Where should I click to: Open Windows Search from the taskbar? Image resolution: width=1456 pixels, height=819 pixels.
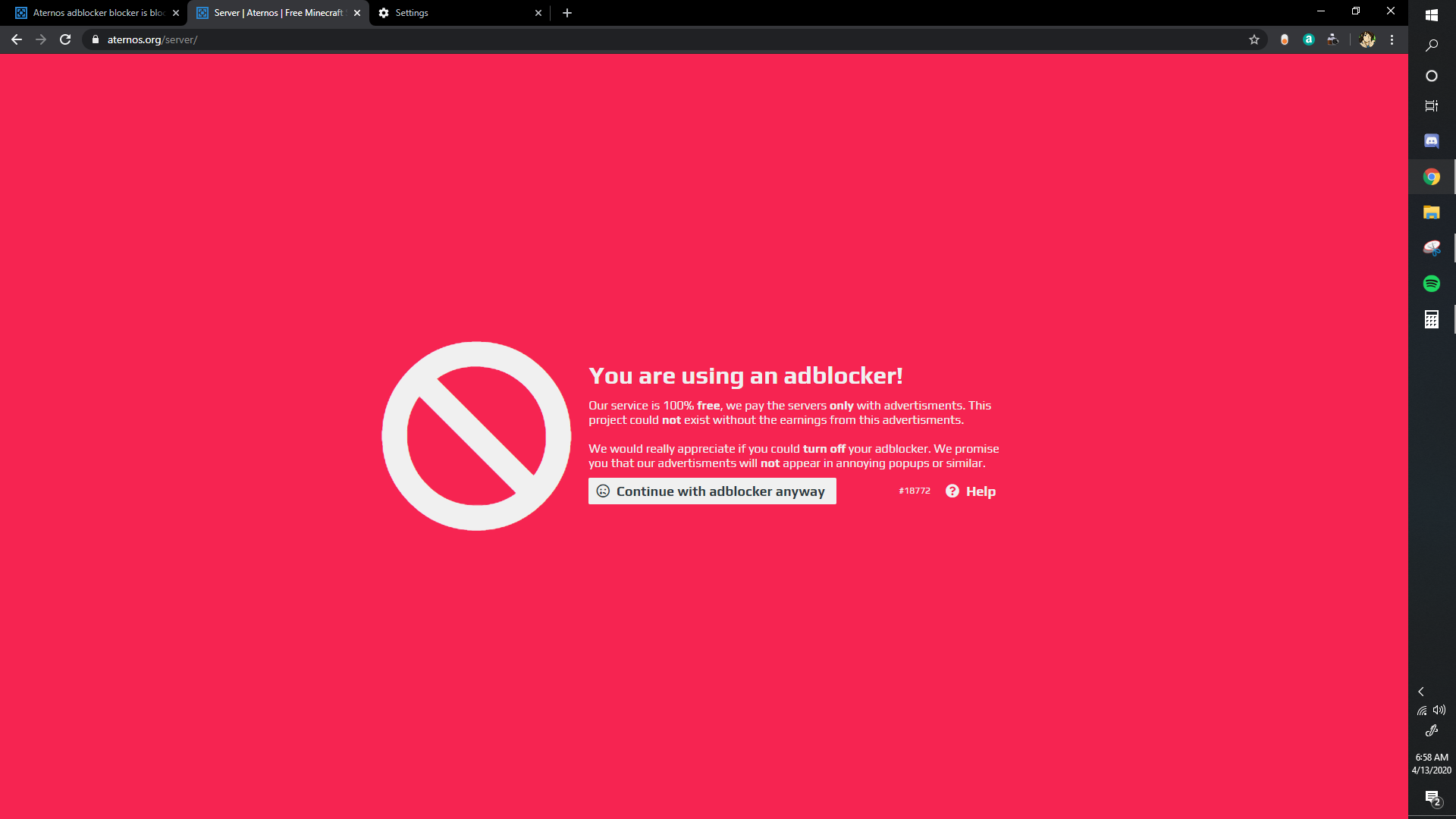[x=1432, y=45]
